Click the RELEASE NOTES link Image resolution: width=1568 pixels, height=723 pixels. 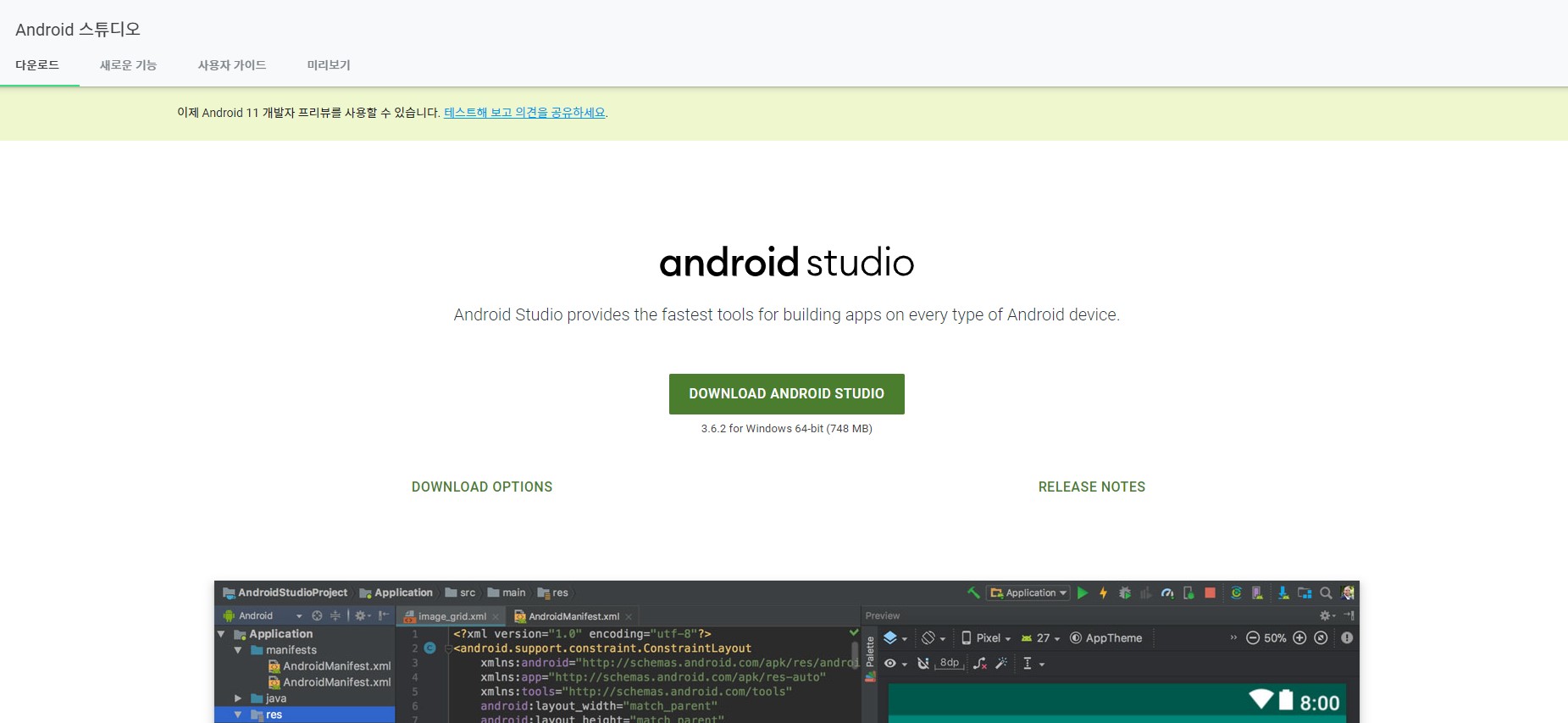(1092, 487)
